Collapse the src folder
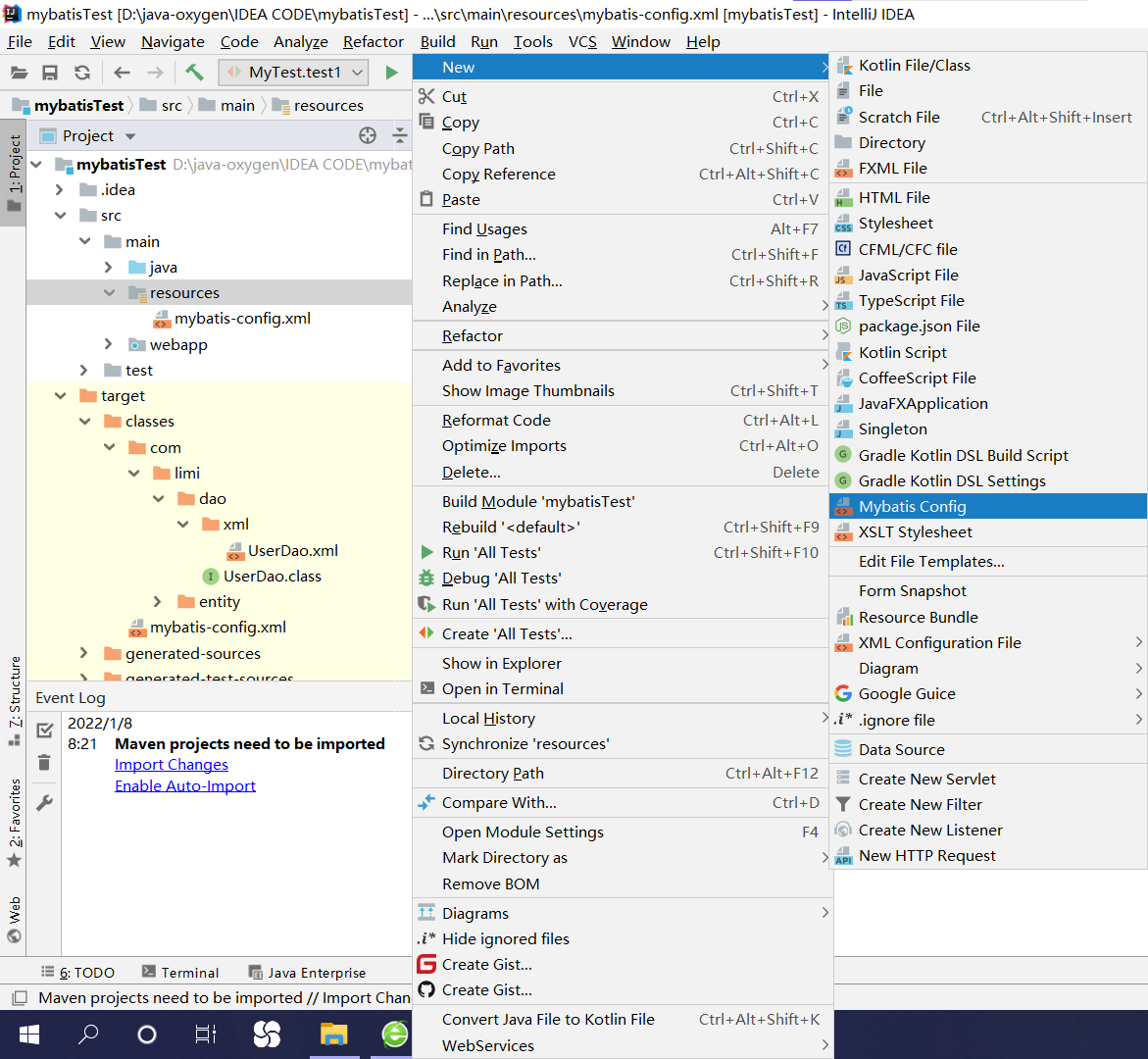The height and width of the screenshot is (1059, 1148). pyautogui.click(x=60, y=216)
